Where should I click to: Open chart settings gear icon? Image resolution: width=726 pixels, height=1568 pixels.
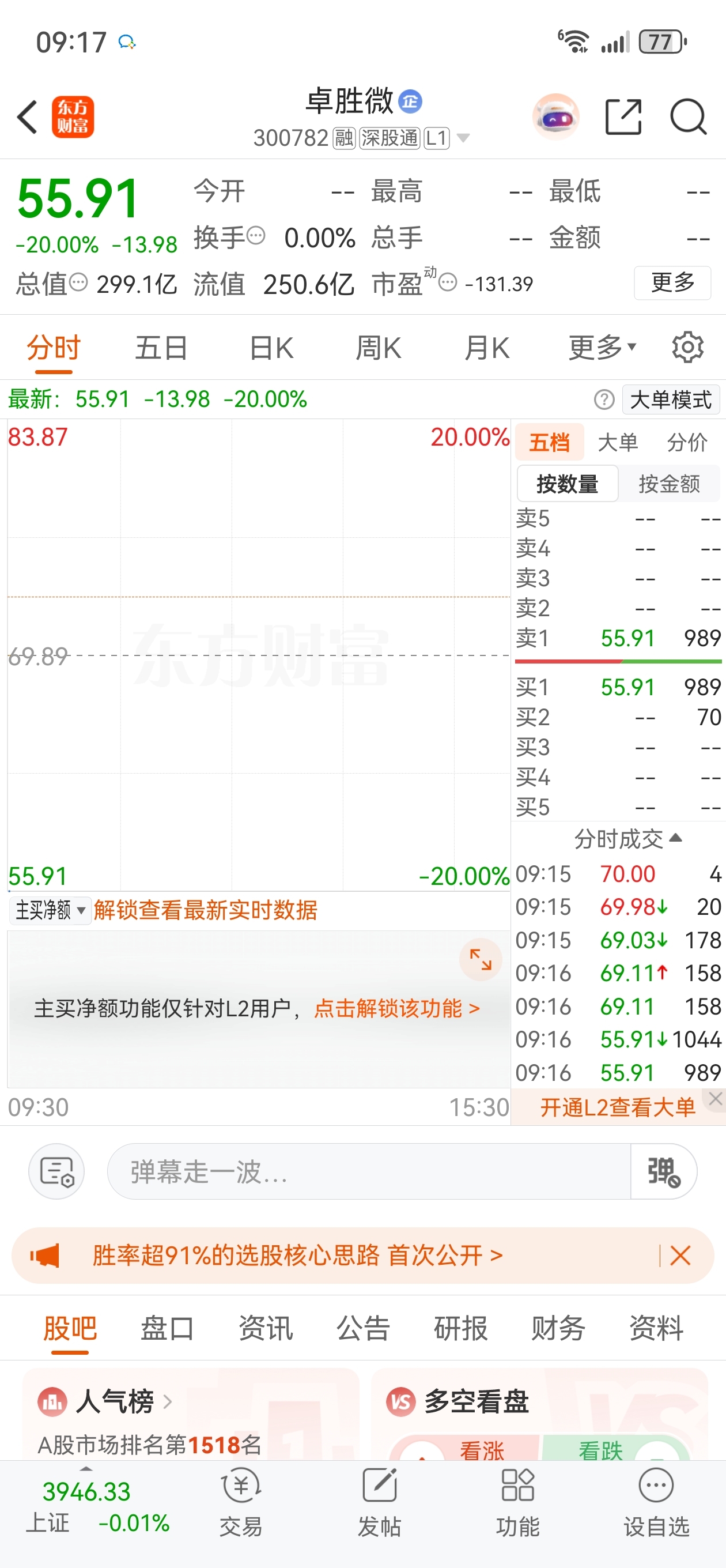coord(687,348)
